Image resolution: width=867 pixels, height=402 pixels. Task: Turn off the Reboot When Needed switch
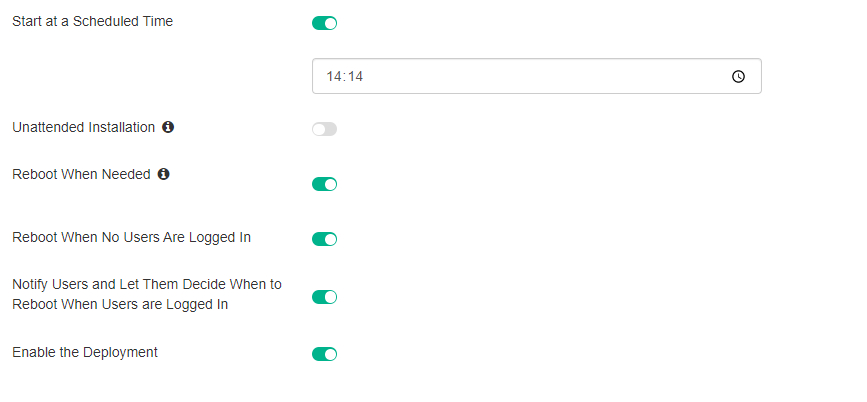pyautogui.click(x=325, y=184)
